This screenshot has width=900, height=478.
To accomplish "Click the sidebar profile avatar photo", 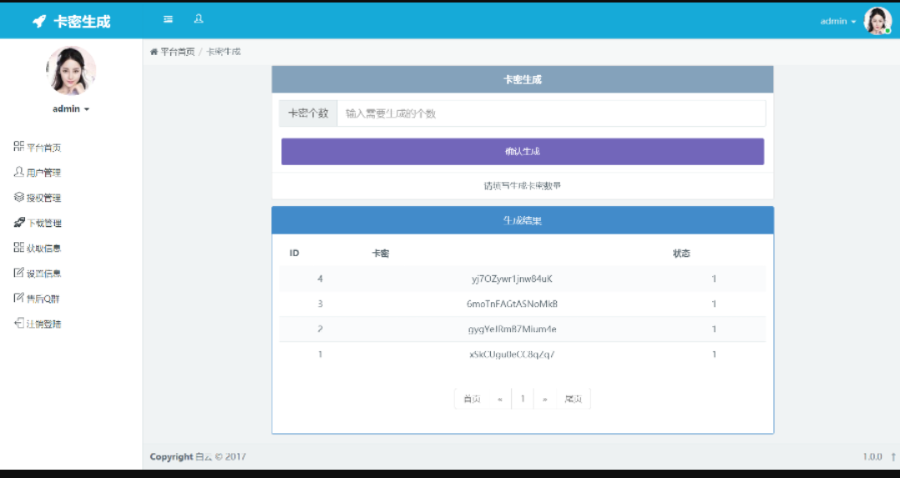I will point(71,70).
